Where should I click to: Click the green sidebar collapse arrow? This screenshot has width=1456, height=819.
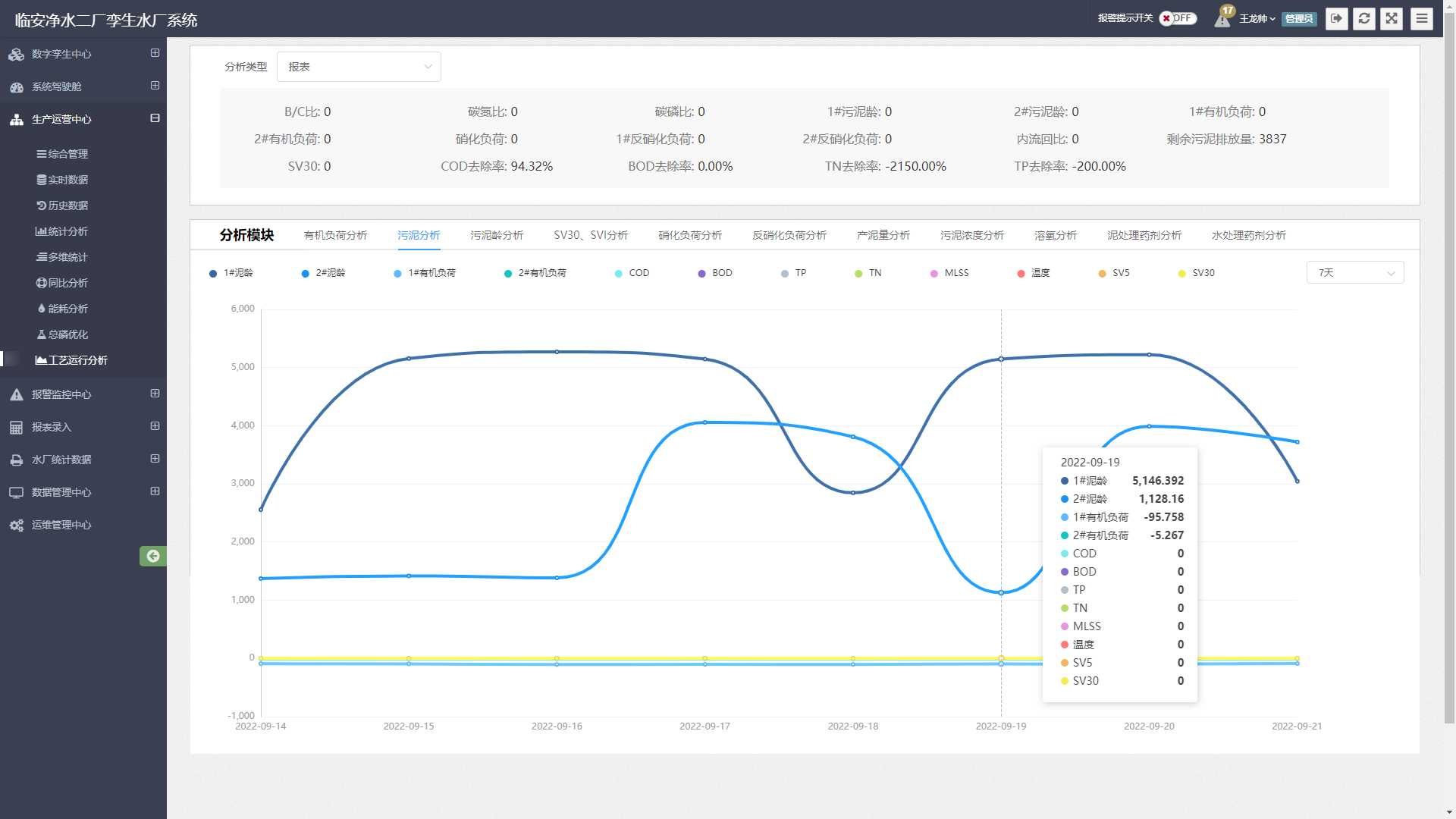point(152,556)
